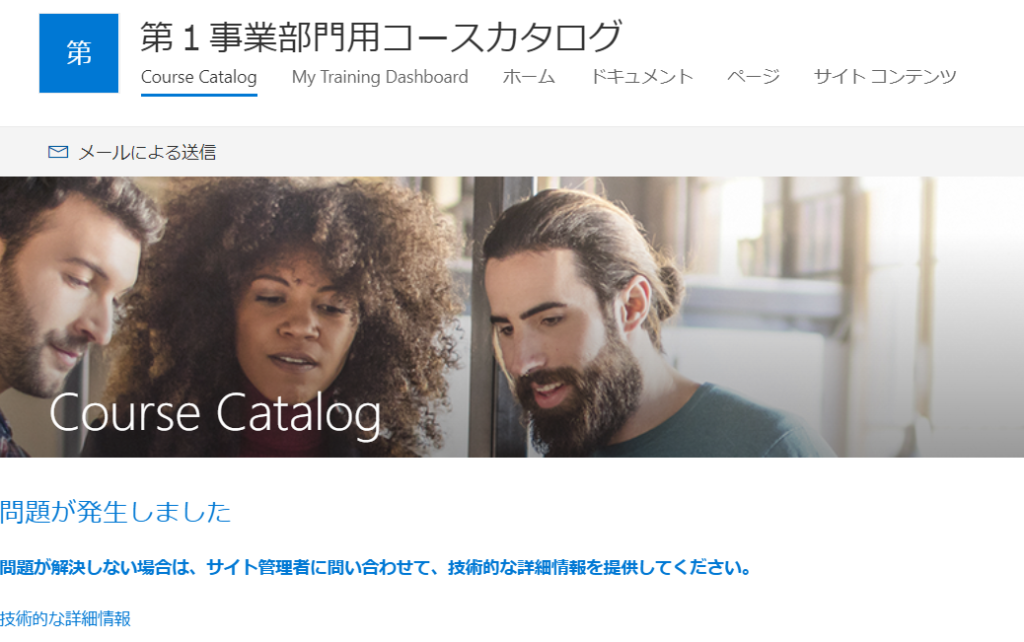Click the 第1事業部門用コースカタログ site title
The image size is (1024, 642).
381,37
